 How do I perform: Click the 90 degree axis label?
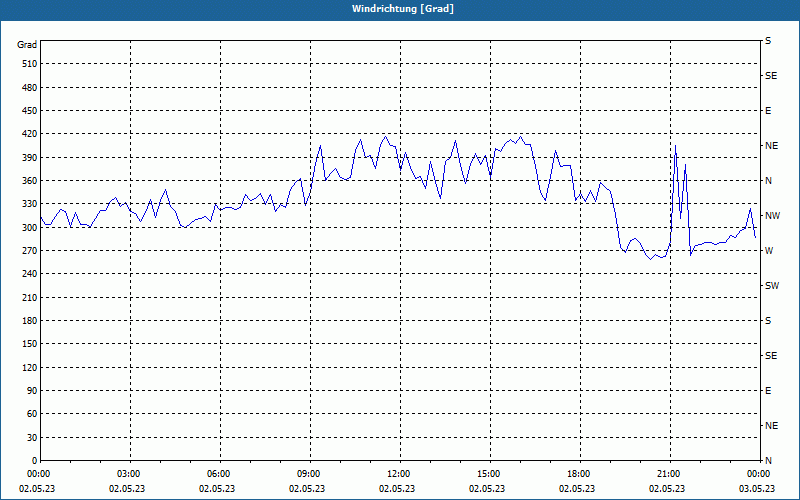coord(32,390)
